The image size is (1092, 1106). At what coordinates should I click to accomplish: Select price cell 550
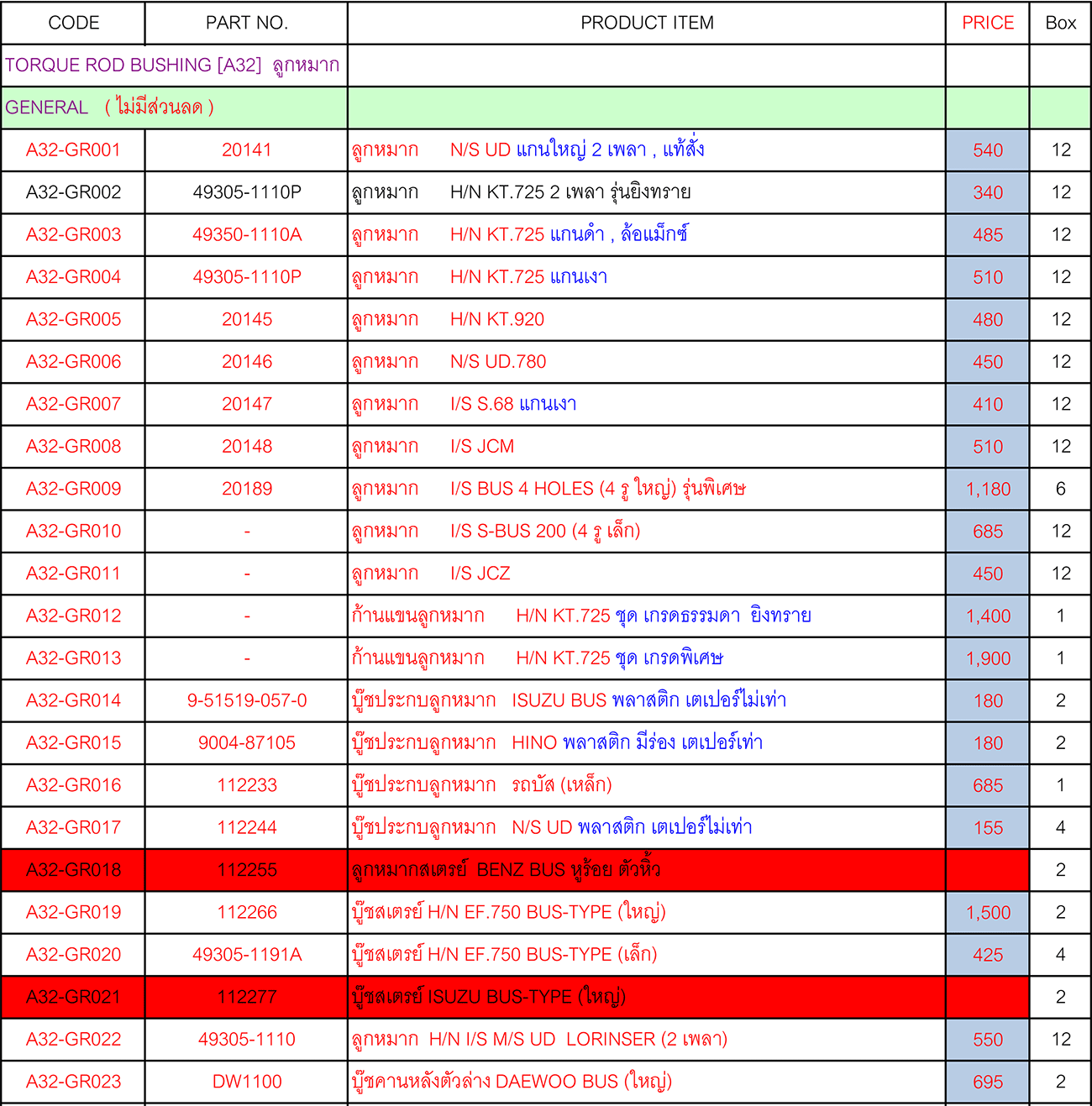[x=988, y=1040]
